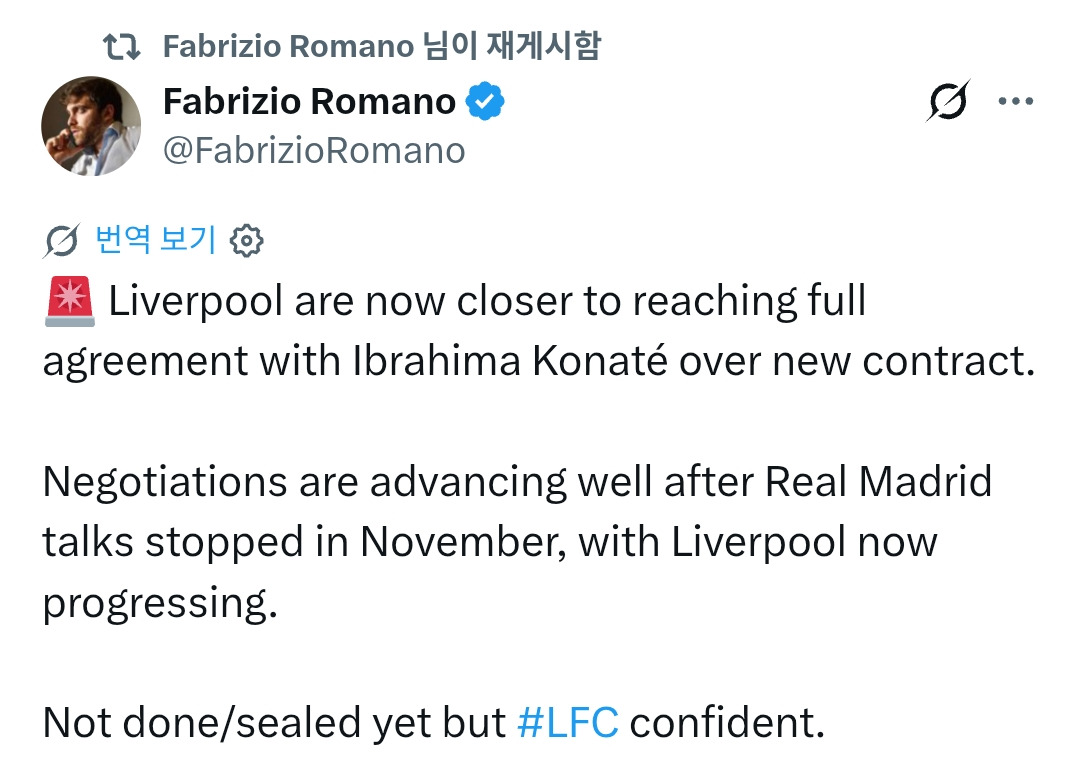Open translation settings gear icon
1080x774 pixels.
[x=246, y=240]
